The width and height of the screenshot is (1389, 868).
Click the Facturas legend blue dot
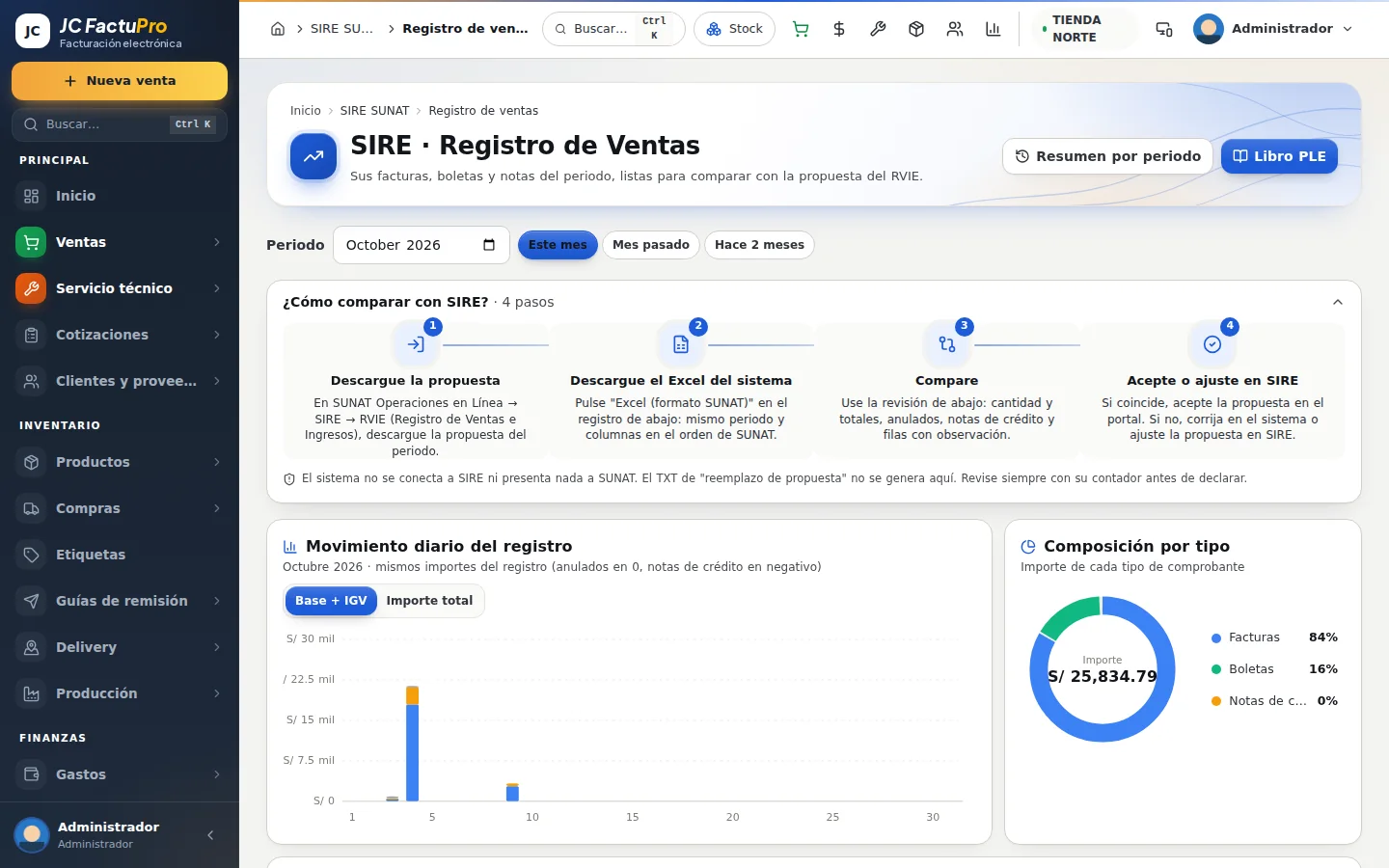(x=1216, y=637)
